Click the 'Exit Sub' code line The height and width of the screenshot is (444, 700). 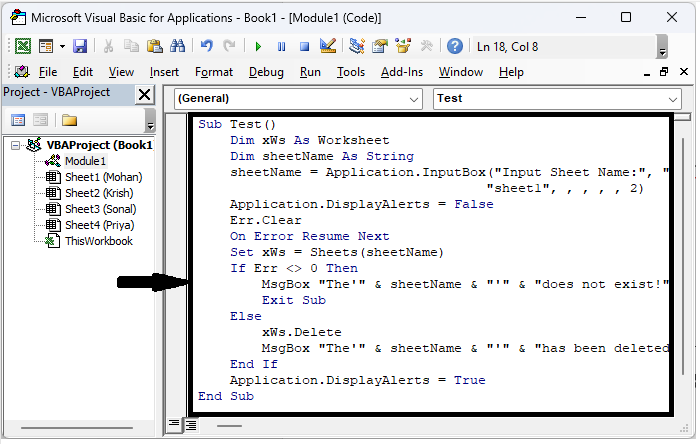coord(294,300)
